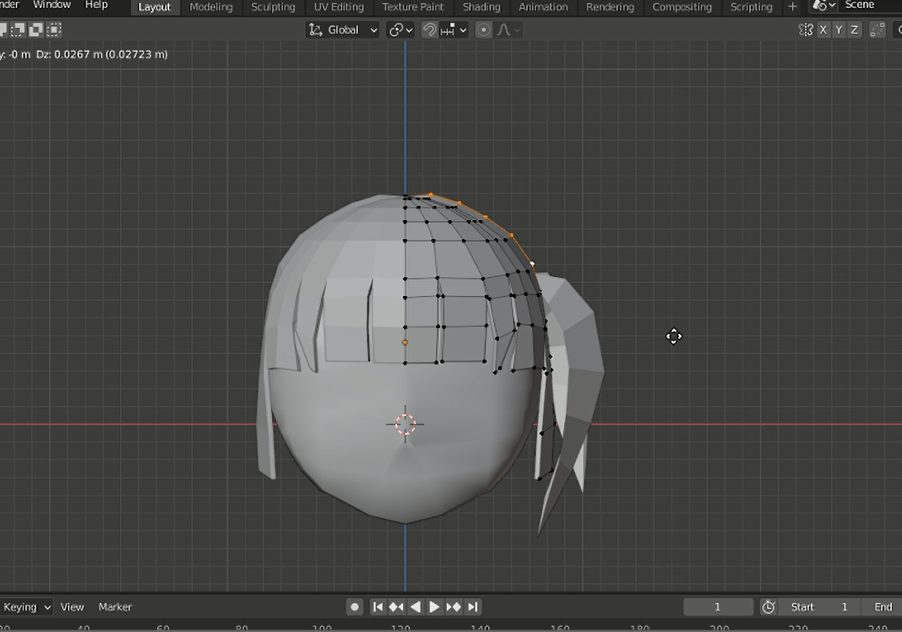Click the Start frame field
This screenshot has height=632, width=902.
tap(819, 607)
